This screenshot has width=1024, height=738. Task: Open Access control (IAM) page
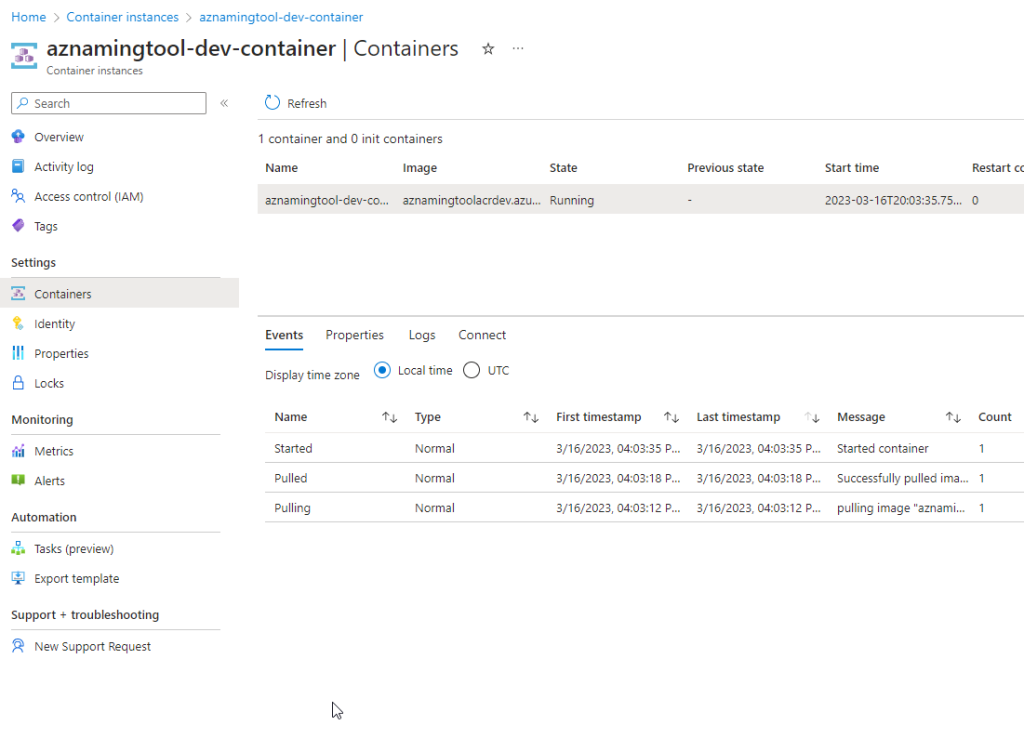[89, 197]
